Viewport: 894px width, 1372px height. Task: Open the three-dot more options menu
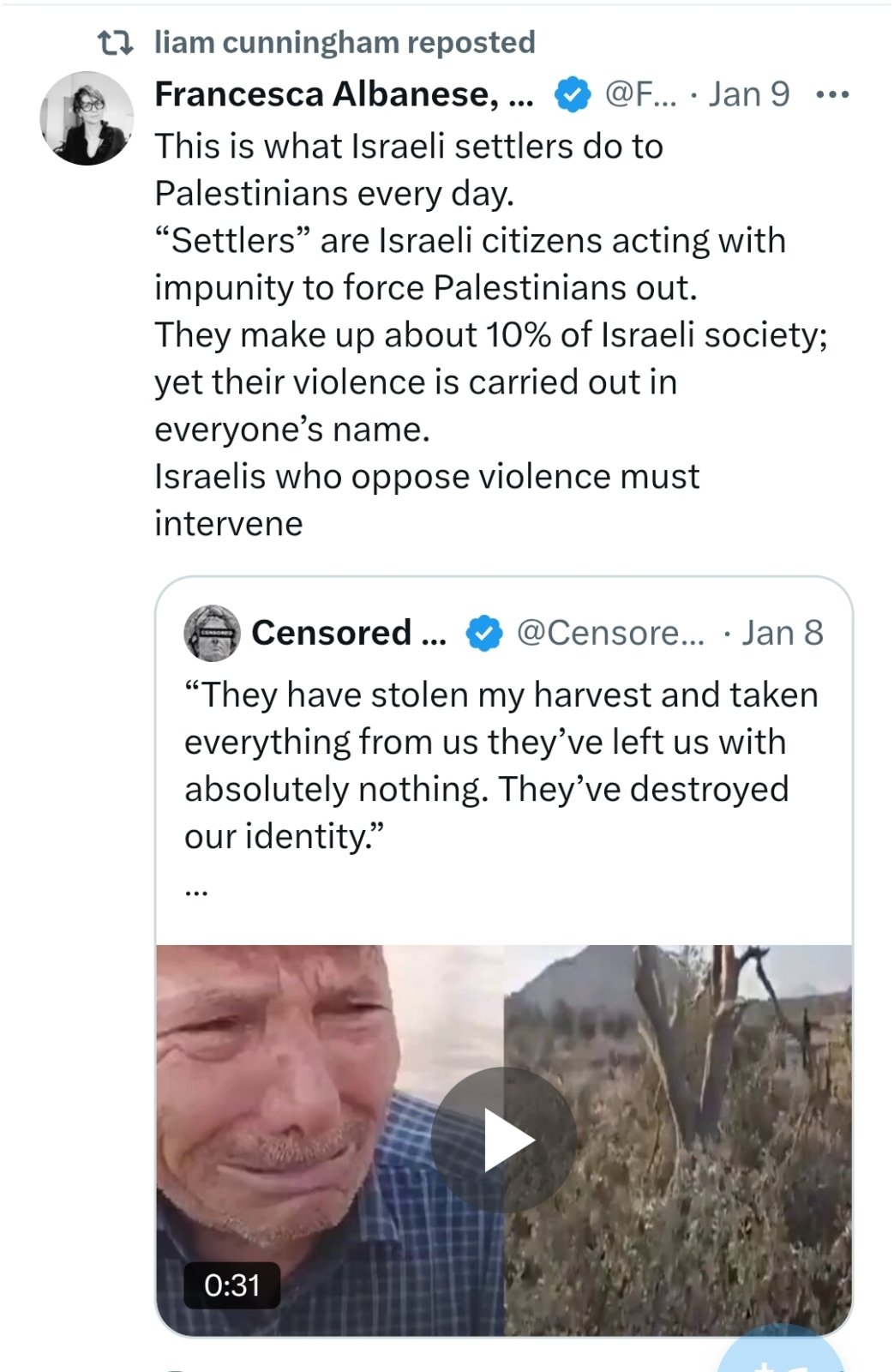click(x=832, y=94)
